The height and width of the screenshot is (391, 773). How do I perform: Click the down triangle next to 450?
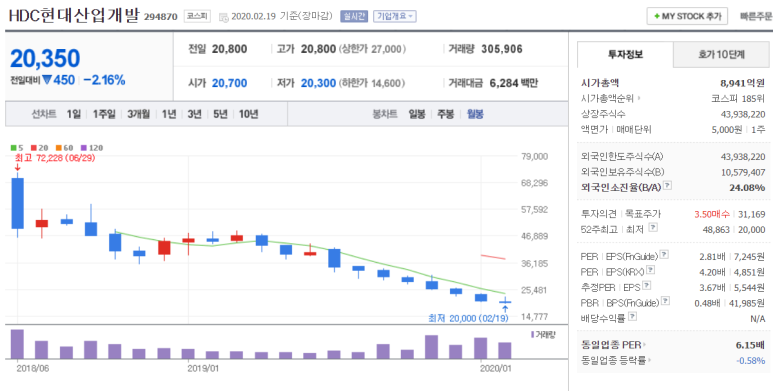[x=47, y=80]
